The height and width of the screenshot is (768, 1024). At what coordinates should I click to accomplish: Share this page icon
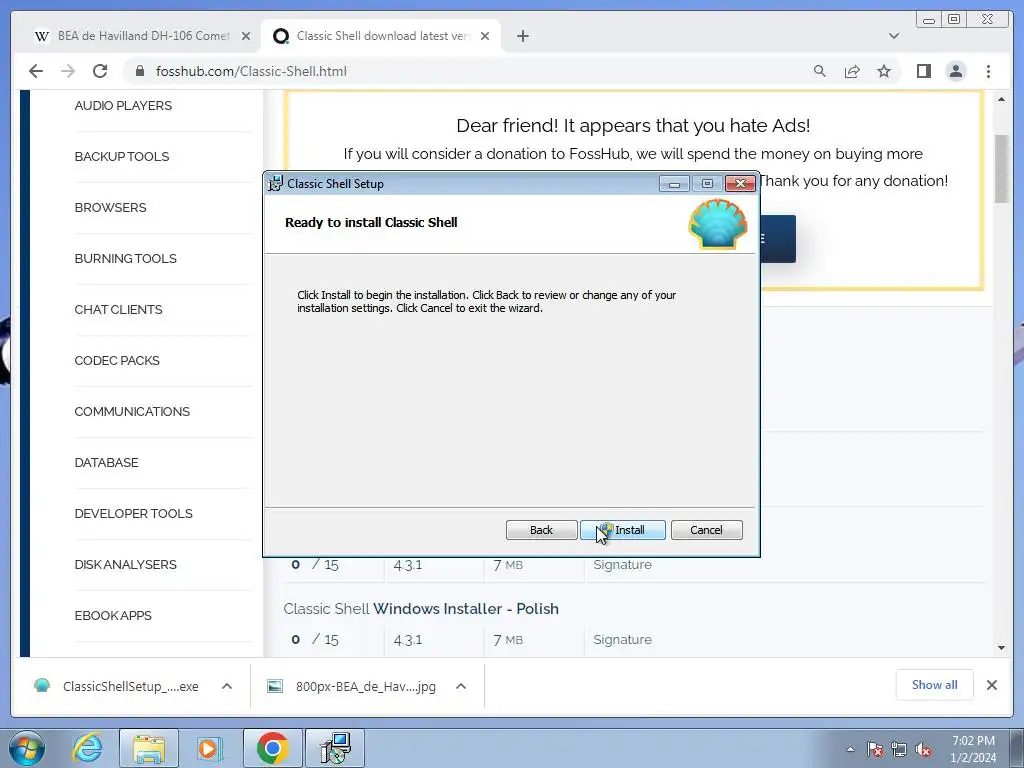pyautogui.click(x=852, y=71)
